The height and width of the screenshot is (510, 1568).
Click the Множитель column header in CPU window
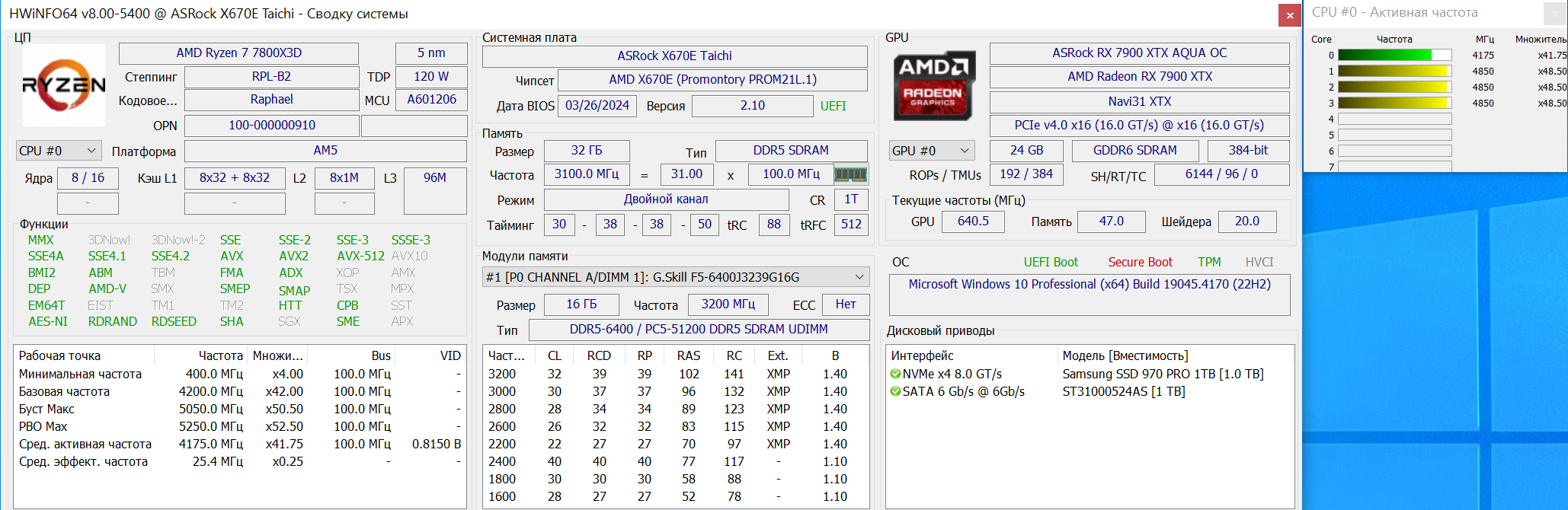pyautogui.click(x=1541, y=40)
